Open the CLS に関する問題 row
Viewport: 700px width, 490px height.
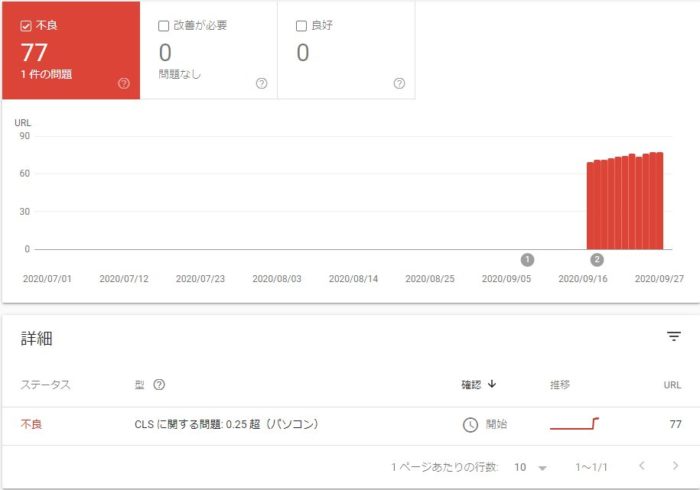[350, 426]
